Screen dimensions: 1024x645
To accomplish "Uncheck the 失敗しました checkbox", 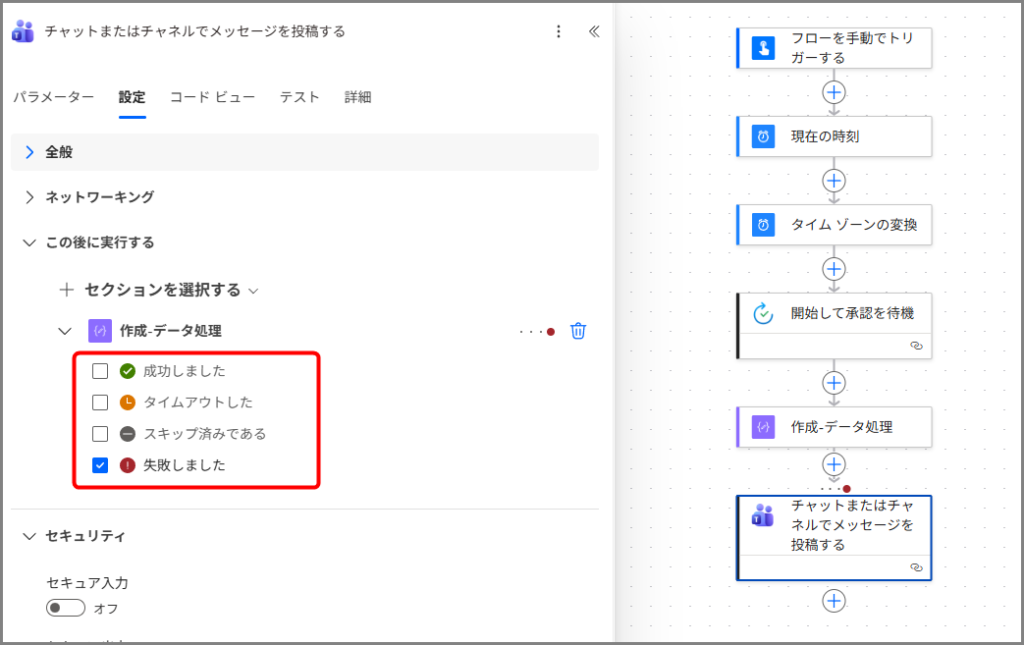I will pos(100,465).
